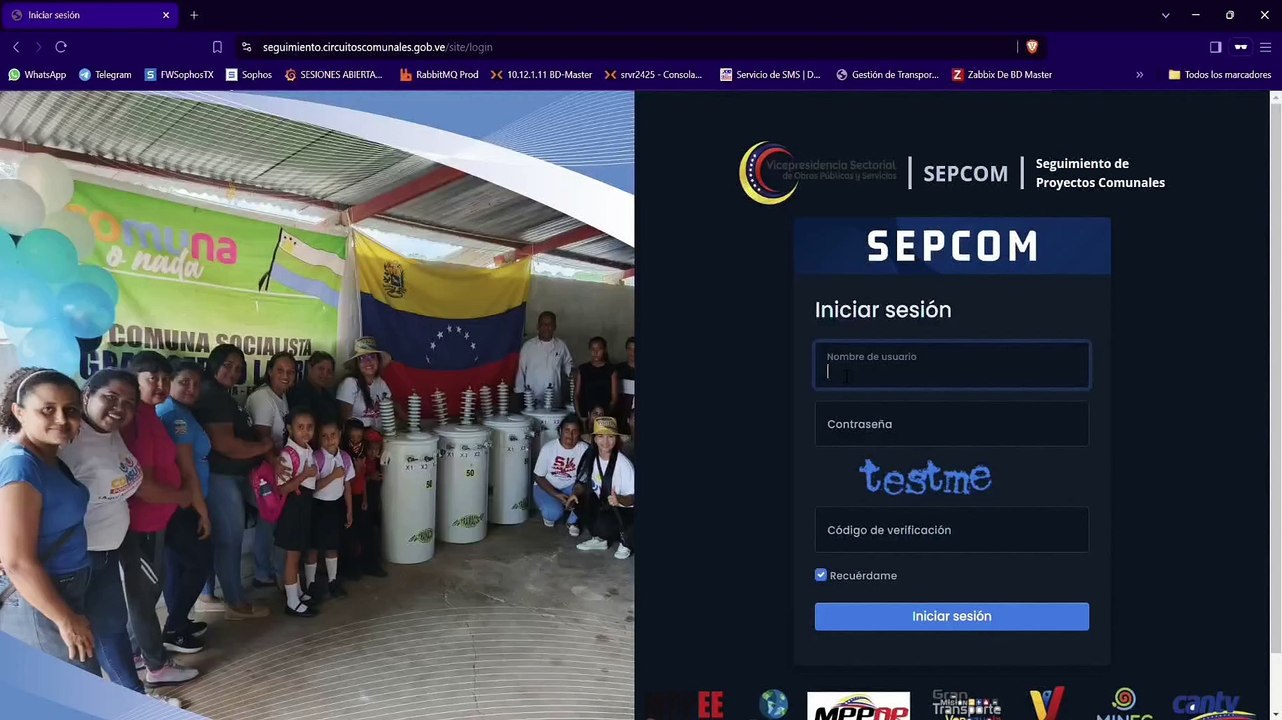Click the MINEC logo in footer

(x=1125, y=704)
